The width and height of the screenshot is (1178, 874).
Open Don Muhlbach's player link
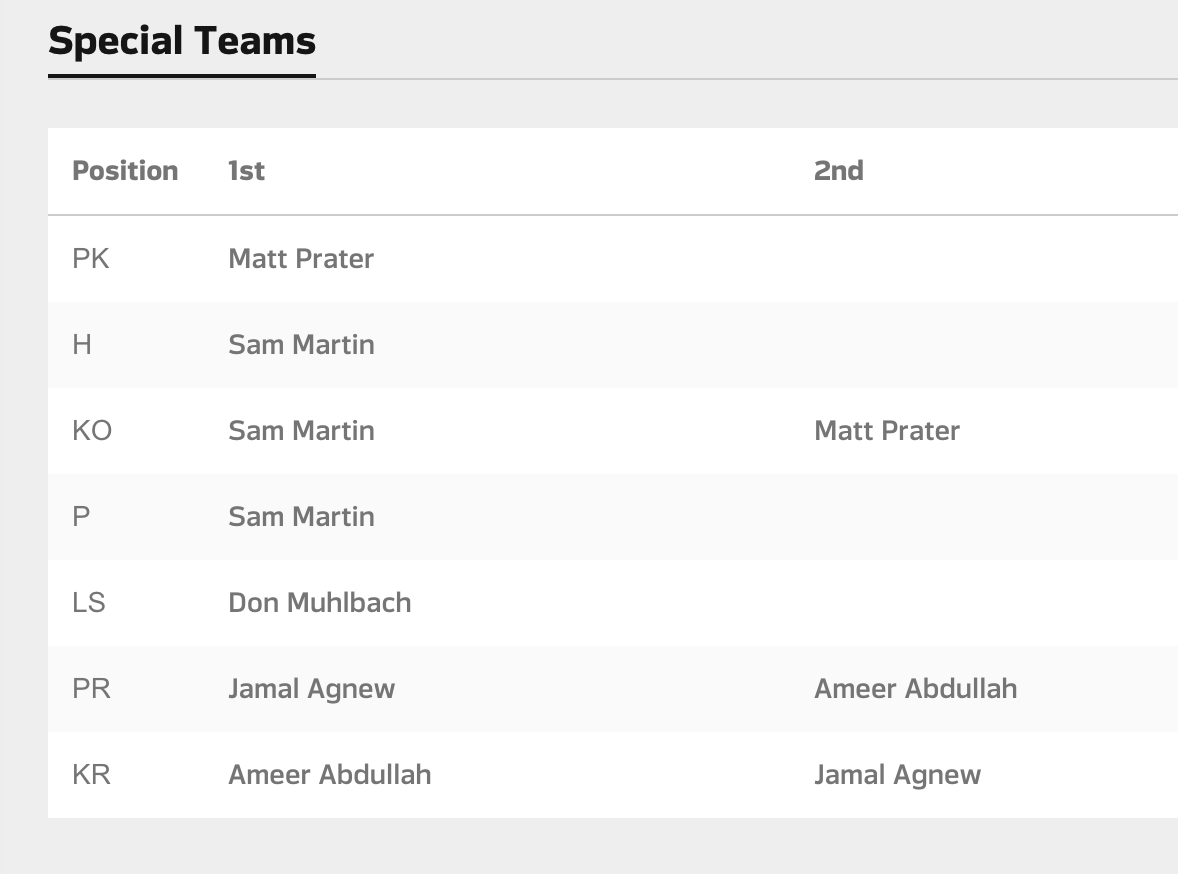coord(320,603)
